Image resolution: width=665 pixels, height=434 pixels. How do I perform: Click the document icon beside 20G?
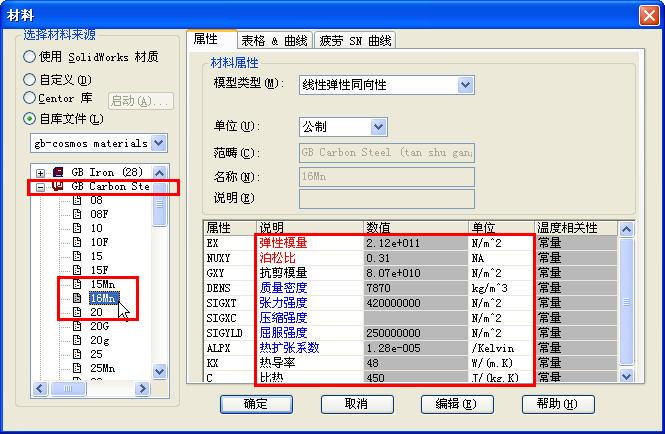coord(77,326)
